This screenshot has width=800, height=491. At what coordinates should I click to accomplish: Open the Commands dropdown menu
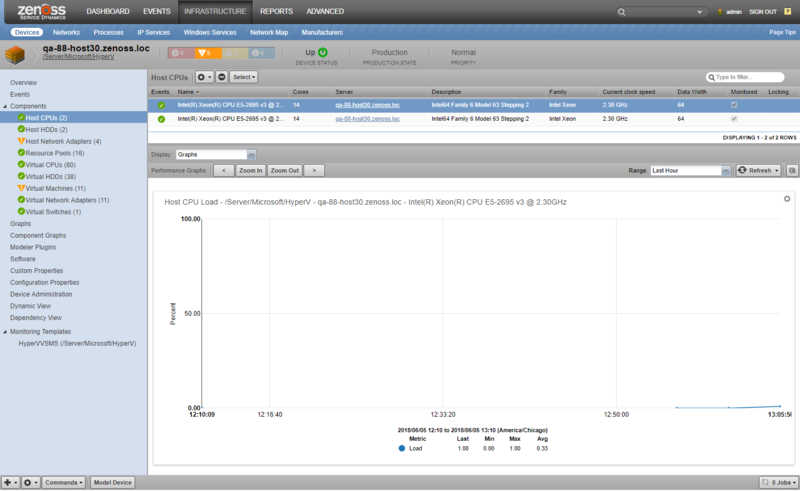coord(63,482)
